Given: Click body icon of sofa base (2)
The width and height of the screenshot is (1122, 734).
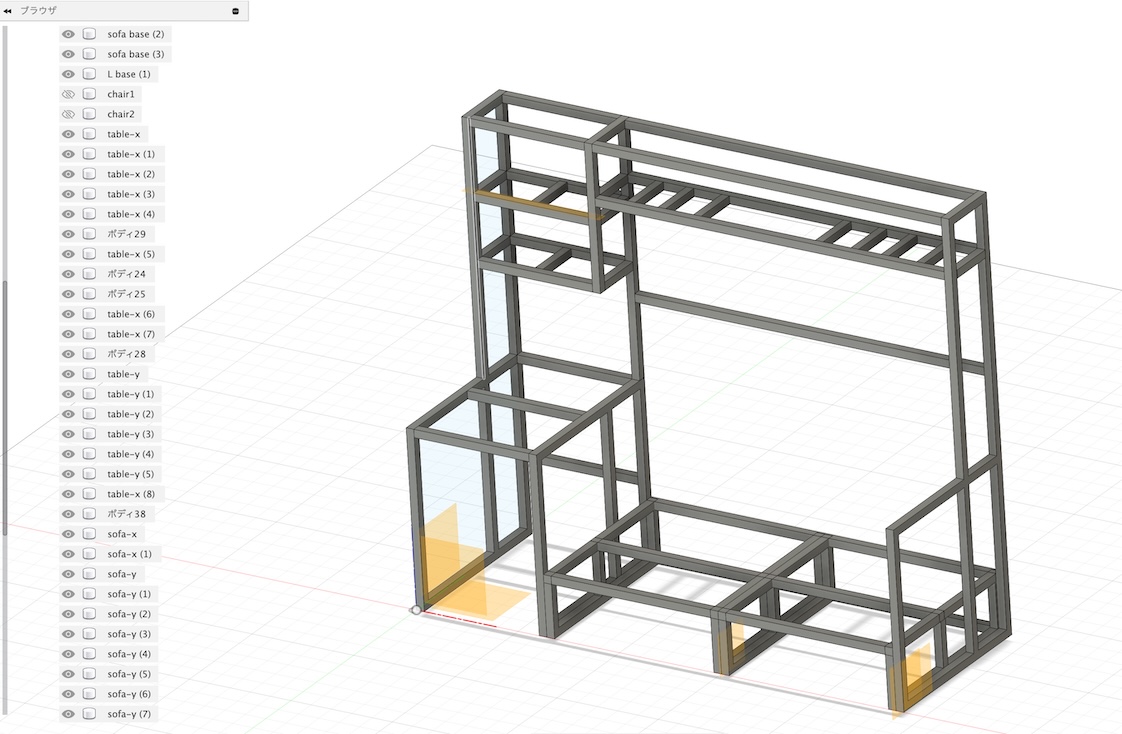Looking at the screenshot, I should coord(89,34).
